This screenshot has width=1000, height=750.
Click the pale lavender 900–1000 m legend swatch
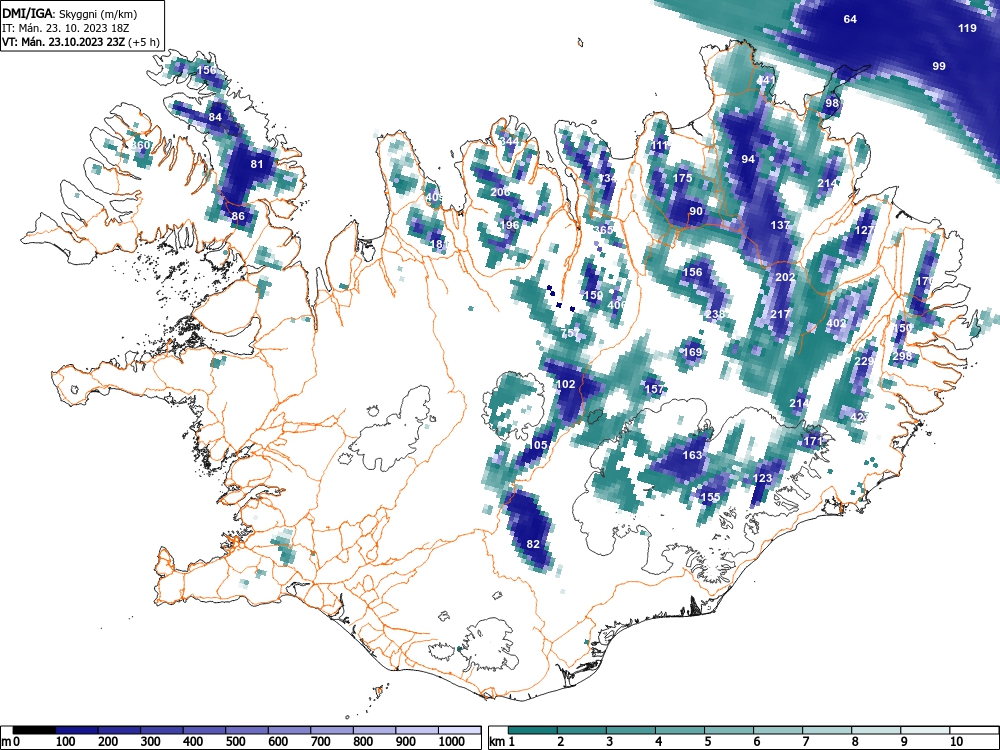(417, 730)
